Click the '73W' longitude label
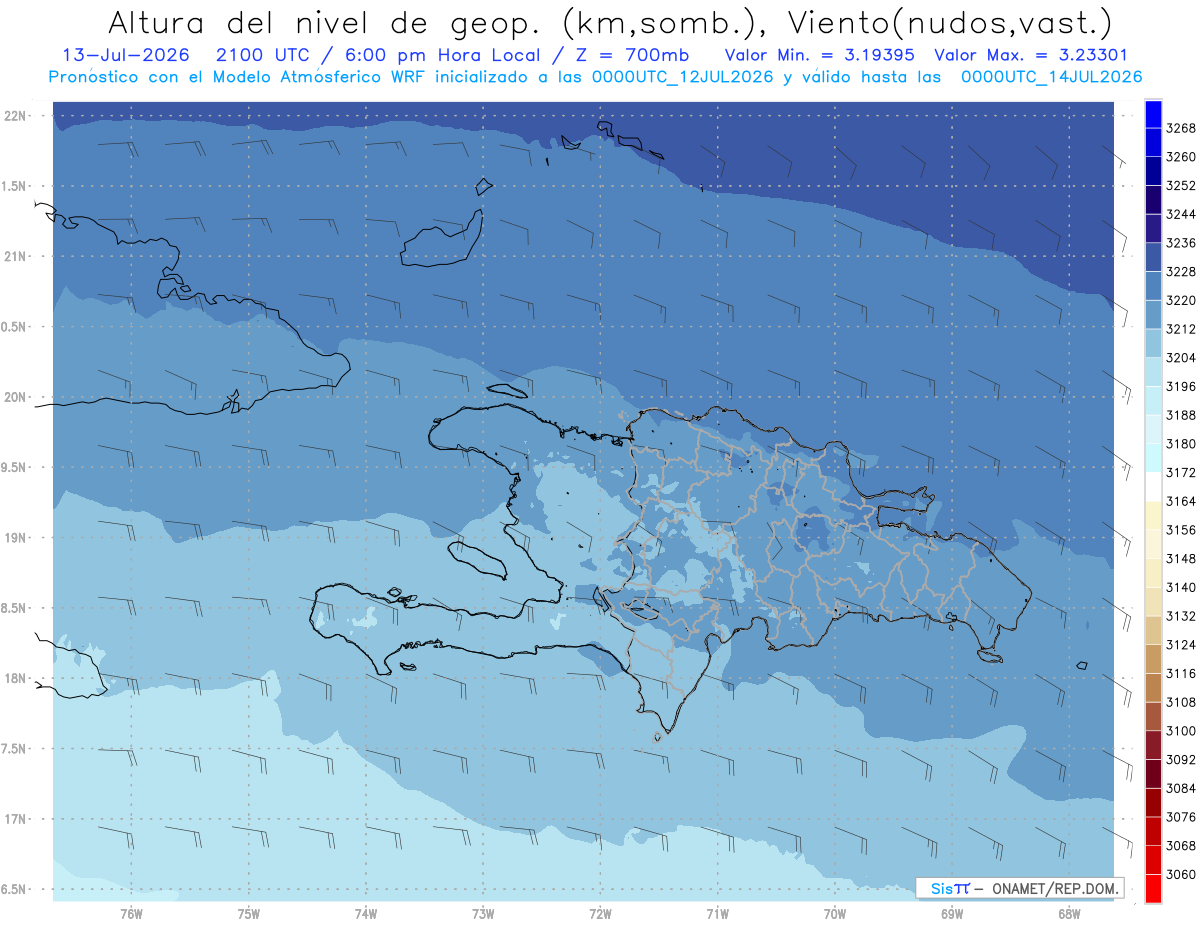The image size is (1200, 927). click(483, 913)
